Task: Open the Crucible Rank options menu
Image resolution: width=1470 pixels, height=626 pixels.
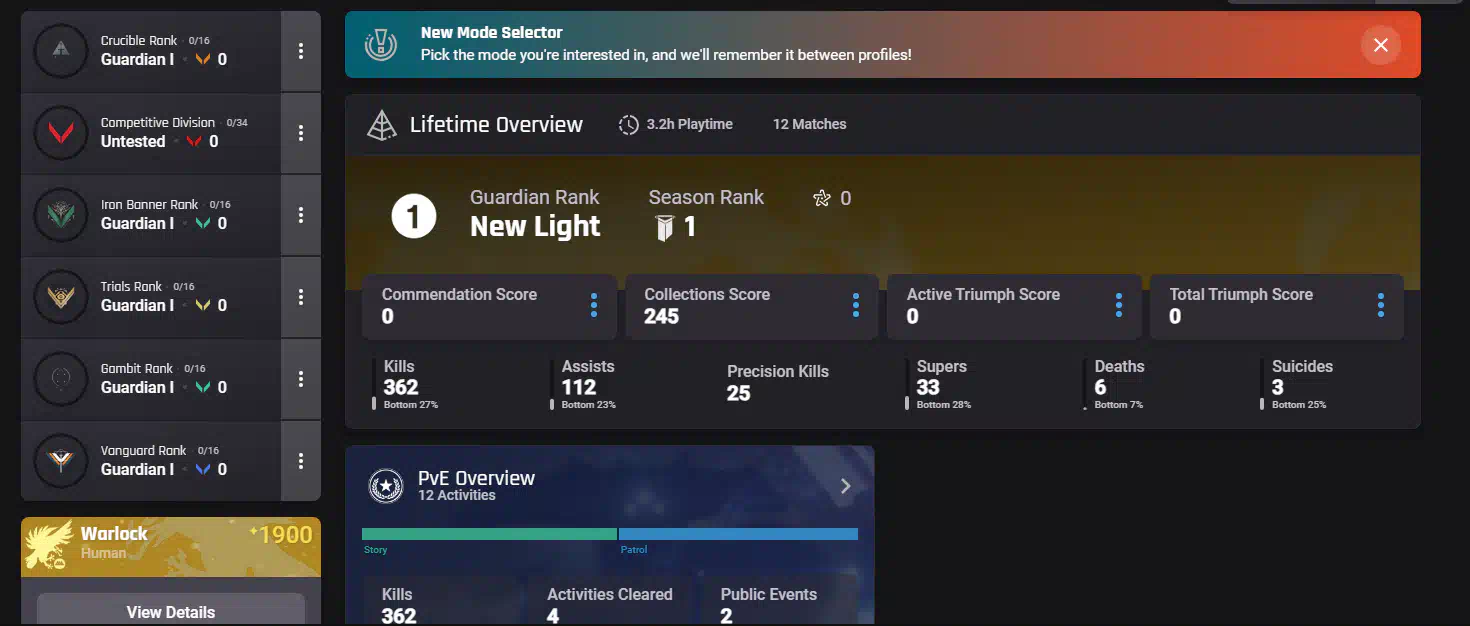Action: (x=301, y=51)
